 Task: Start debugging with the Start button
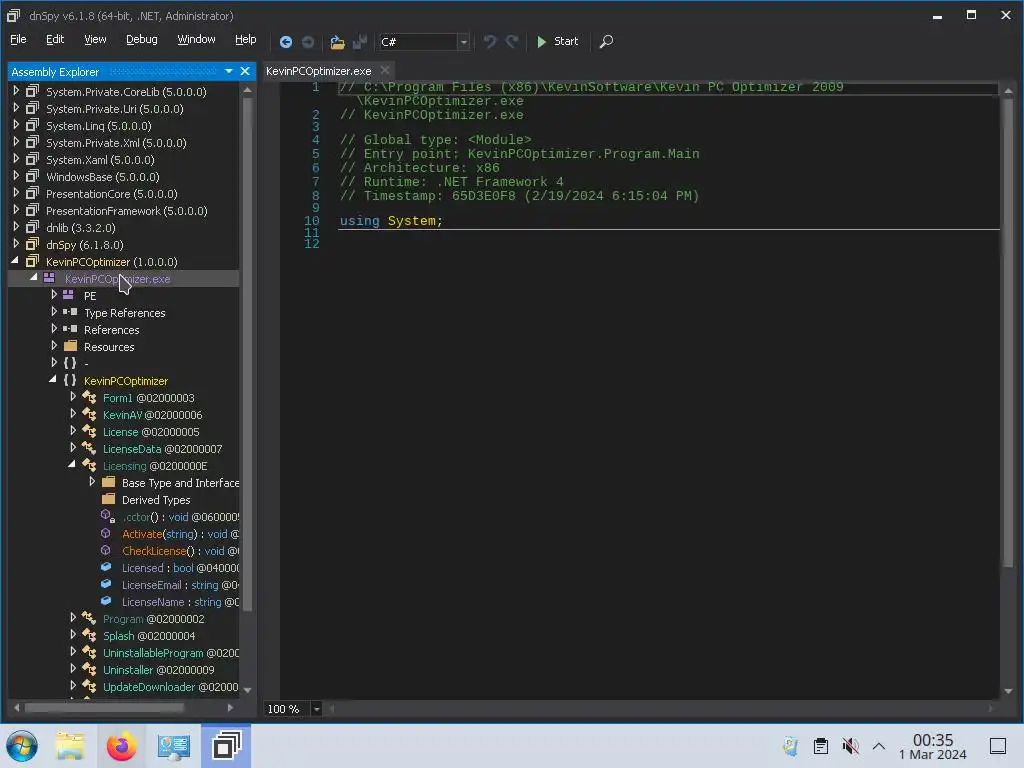tap(557, 41)
